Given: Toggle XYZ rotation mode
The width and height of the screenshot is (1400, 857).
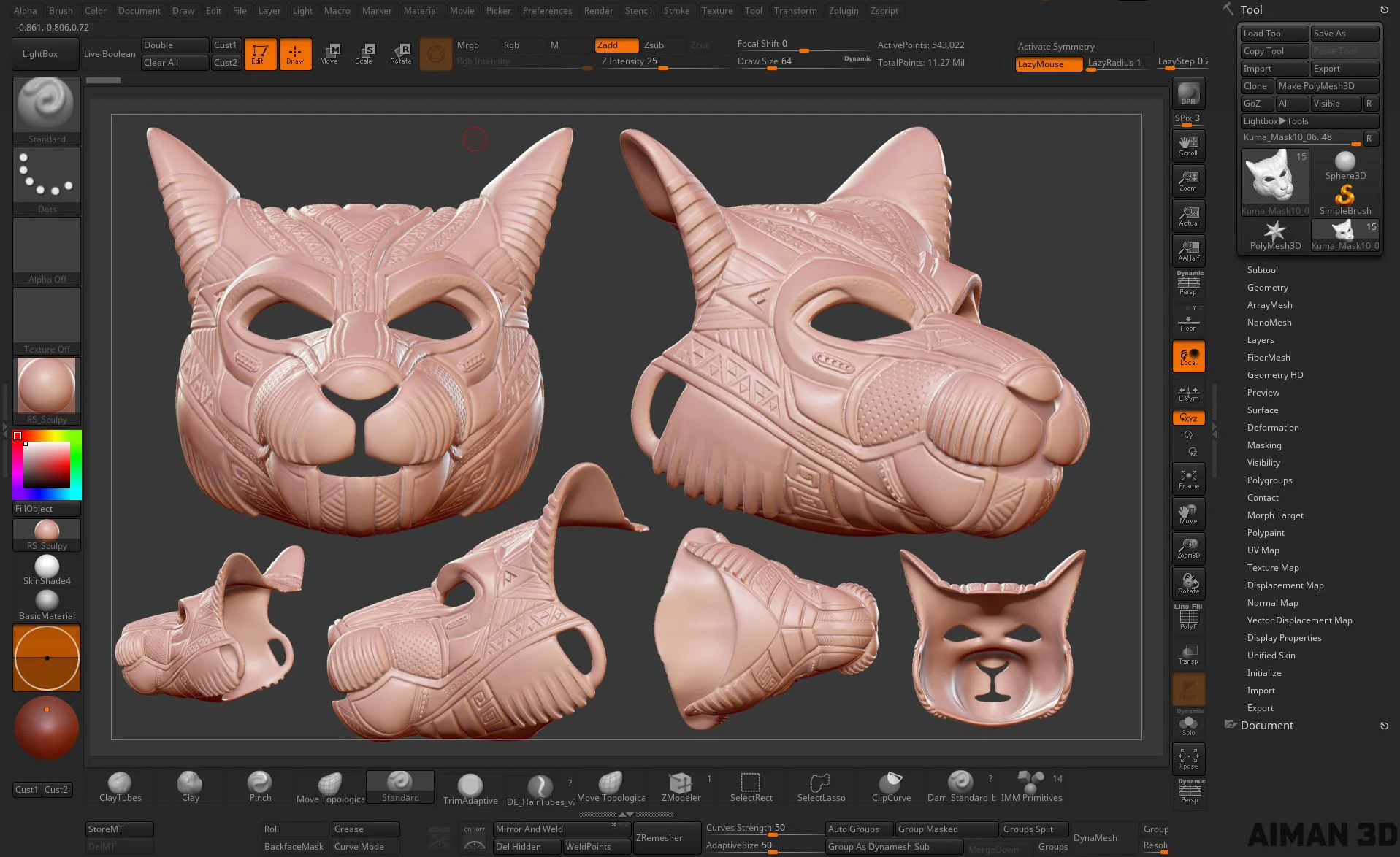Looking at the screenshot, I should (x=1188, y=418).
